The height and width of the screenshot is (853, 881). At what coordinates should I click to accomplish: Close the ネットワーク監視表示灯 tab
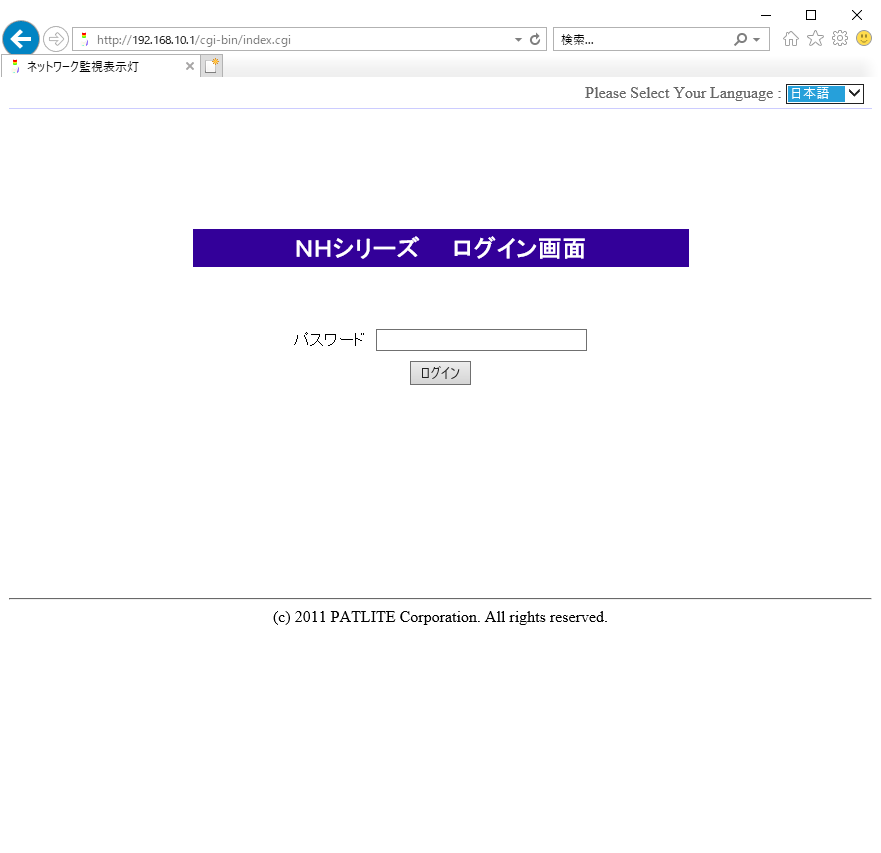190,66
